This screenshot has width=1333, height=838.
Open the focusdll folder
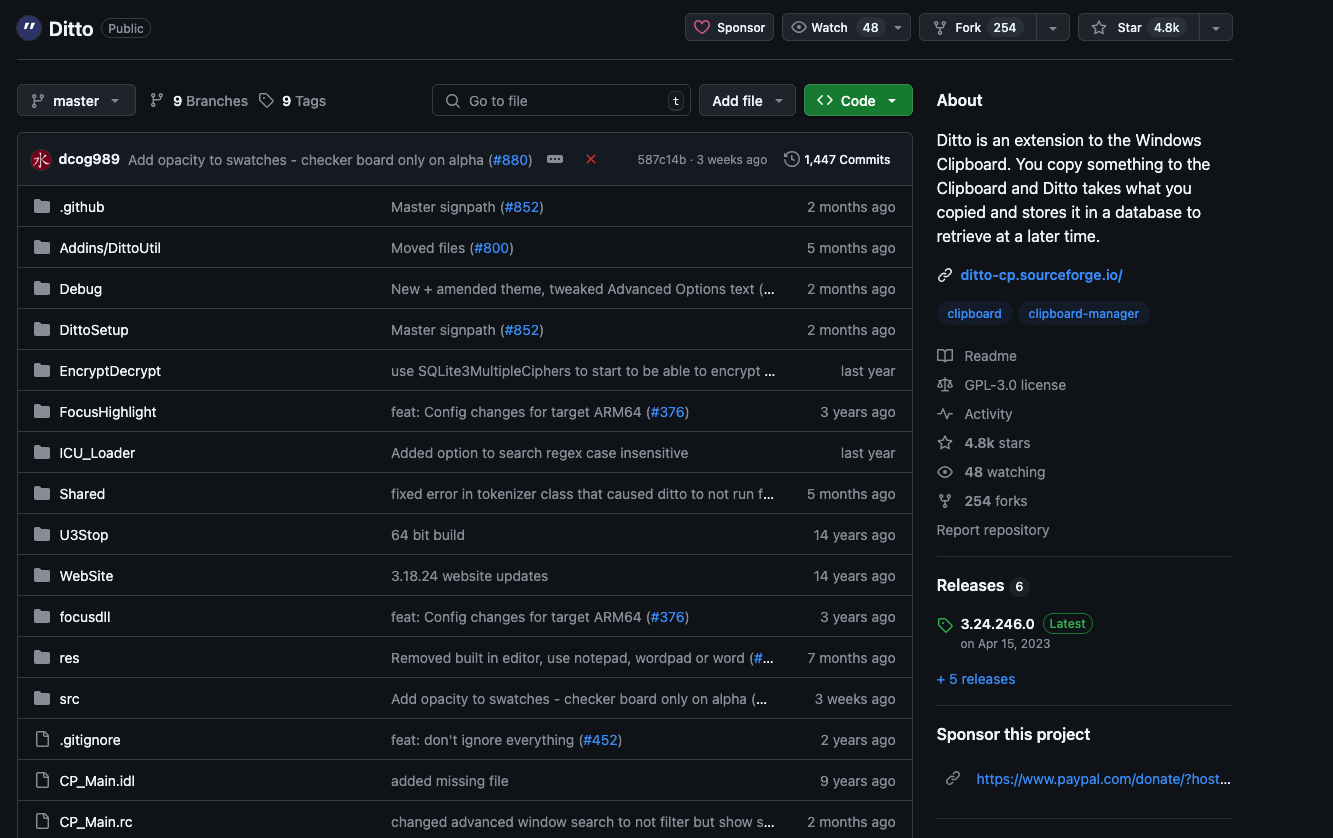pyautogui.click(x=85, y=617)
